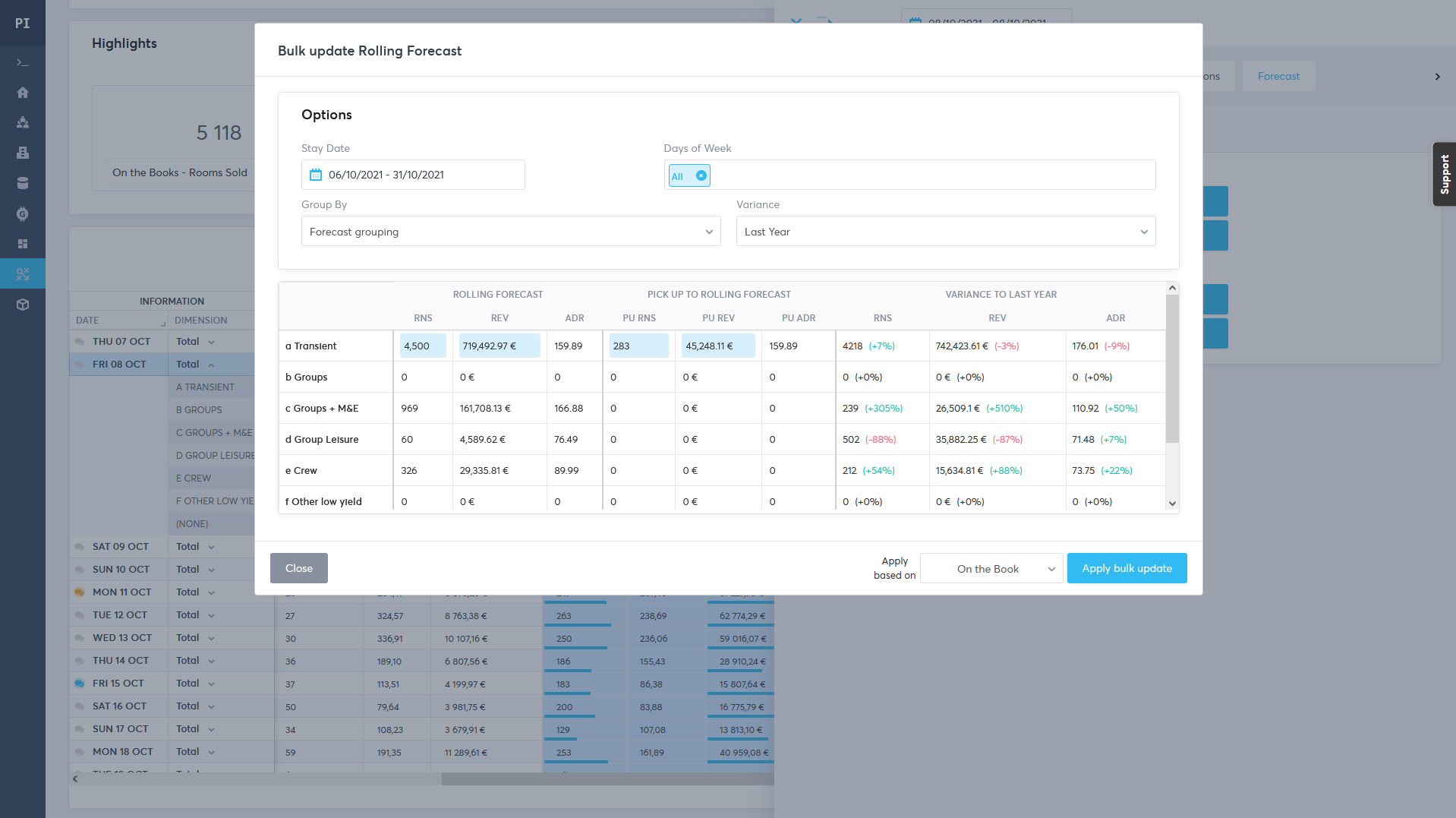Viewport: 1456px width, 818px height.
Task: Go to Home via sidebar icon
Action: (23, 93)
